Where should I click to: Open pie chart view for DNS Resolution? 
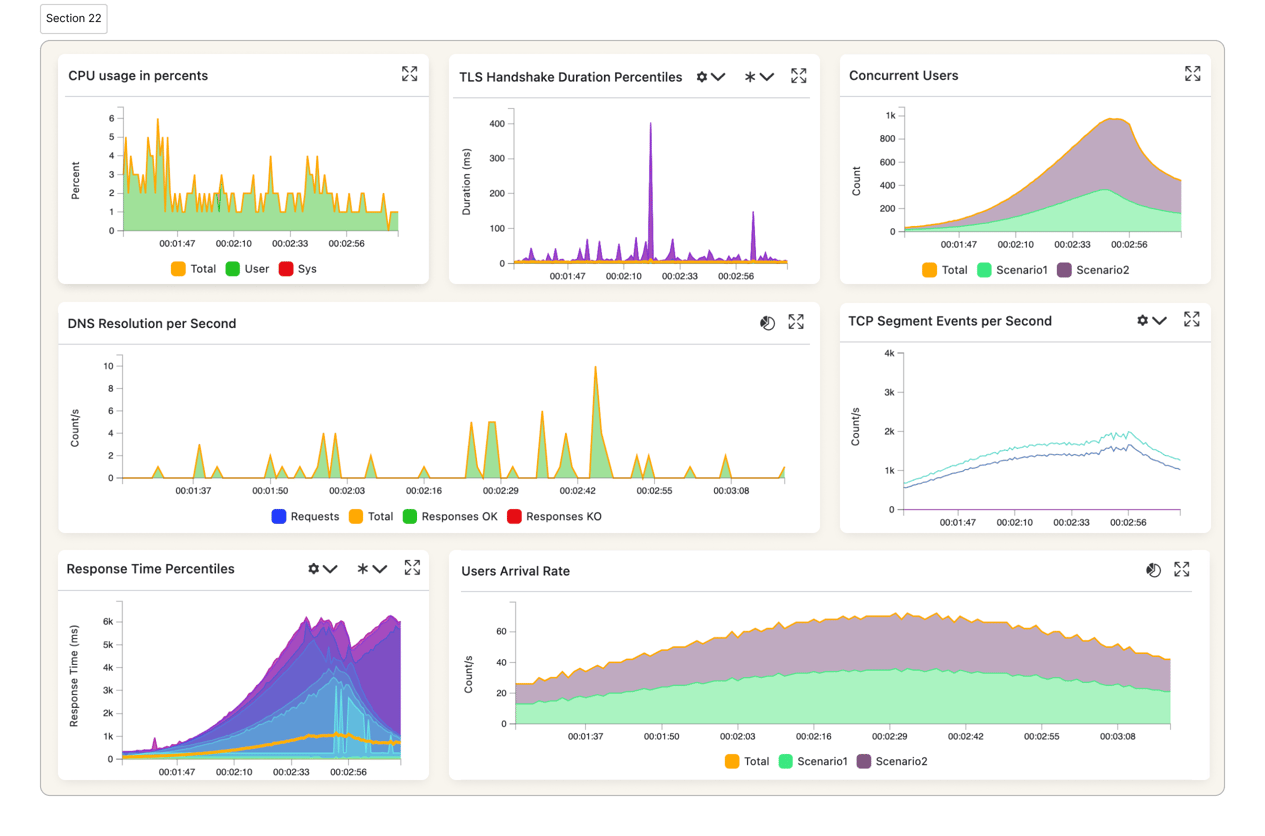[x=767, y=323]
